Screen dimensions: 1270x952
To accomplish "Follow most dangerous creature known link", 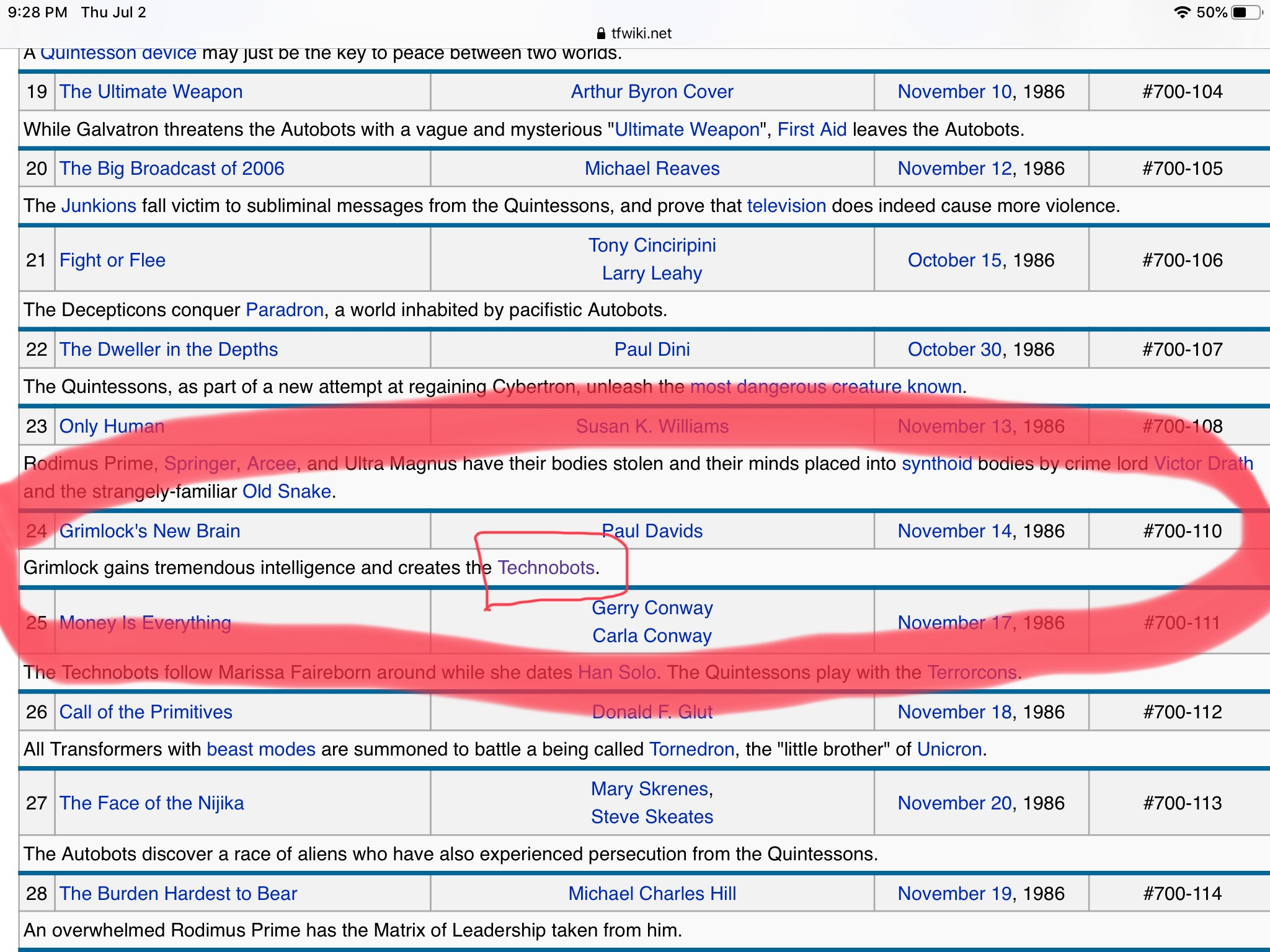I will tap(826, 387).
